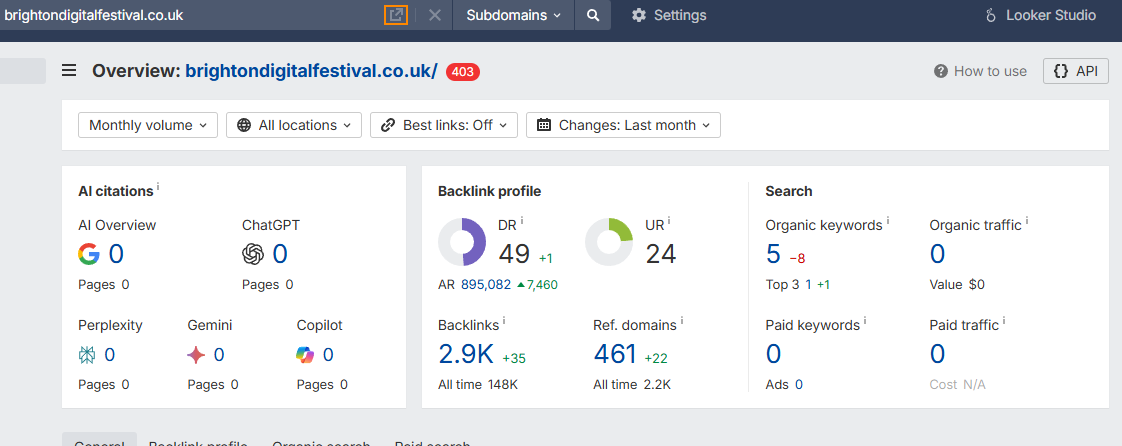1122x446 pixels.
Task: Open the Ref. domains value 461
Action: click(x=615, y=354)
